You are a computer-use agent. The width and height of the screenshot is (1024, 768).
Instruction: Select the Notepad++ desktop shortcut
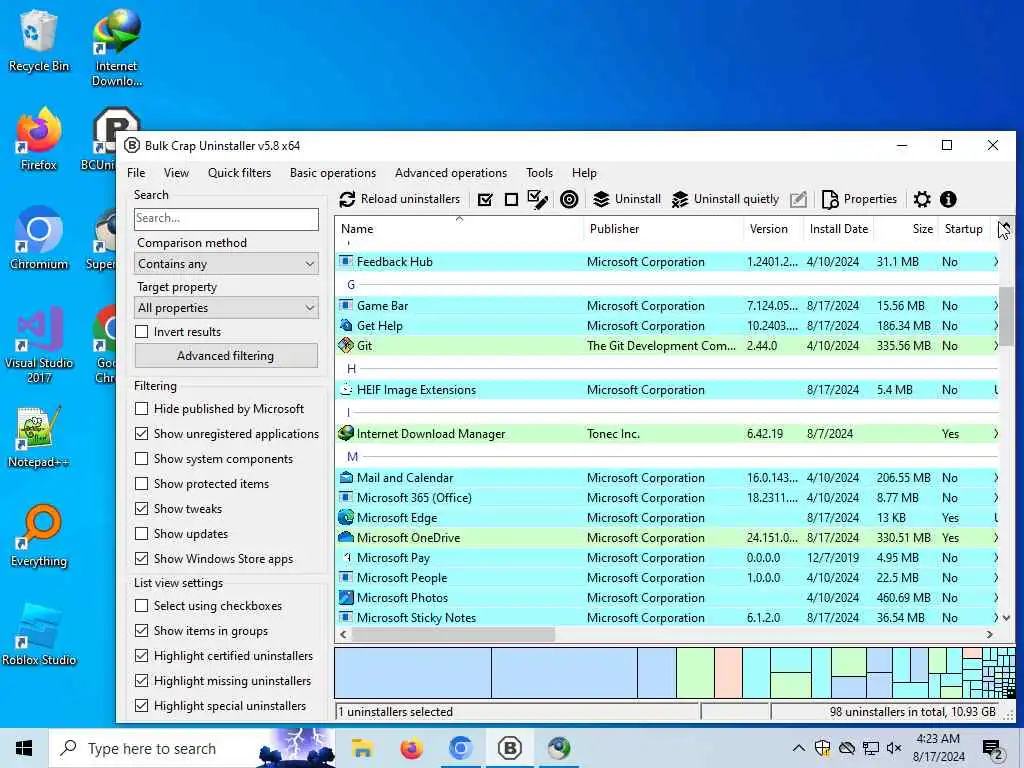tap(39, 437)
